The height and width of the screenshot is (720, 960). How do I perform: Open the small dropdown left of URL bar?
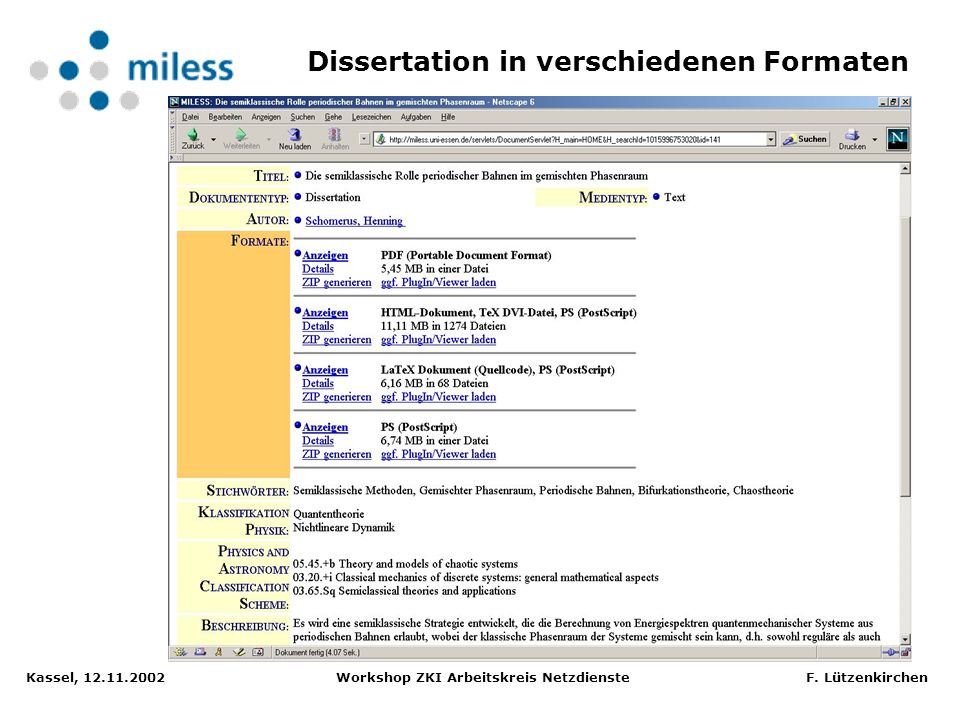[364, 139]
